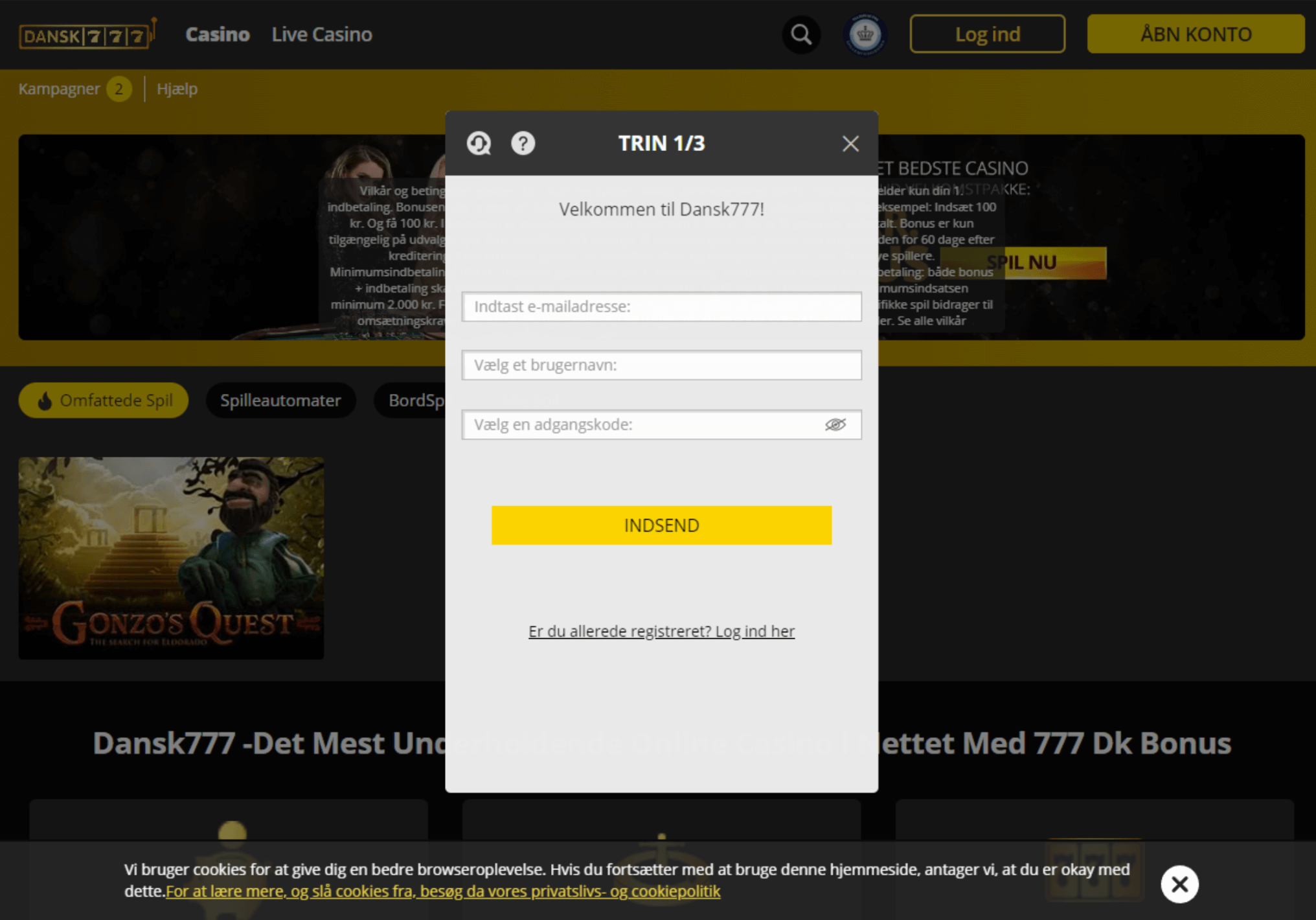
Task: Close the TRIN 1/3 registration dialog
Action: pos(850,143)
